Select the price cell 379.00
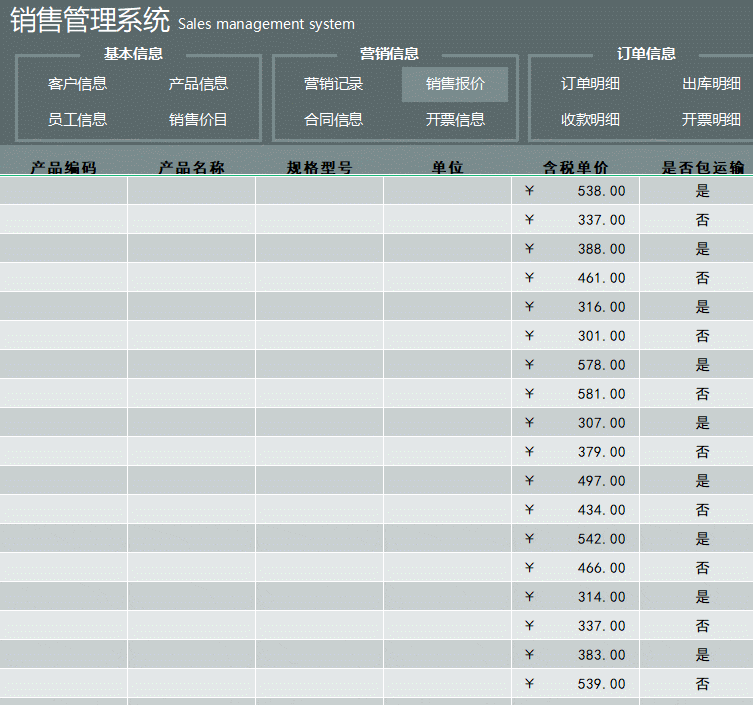The width and height of the screenshot is (753, 705). point(575,451)
